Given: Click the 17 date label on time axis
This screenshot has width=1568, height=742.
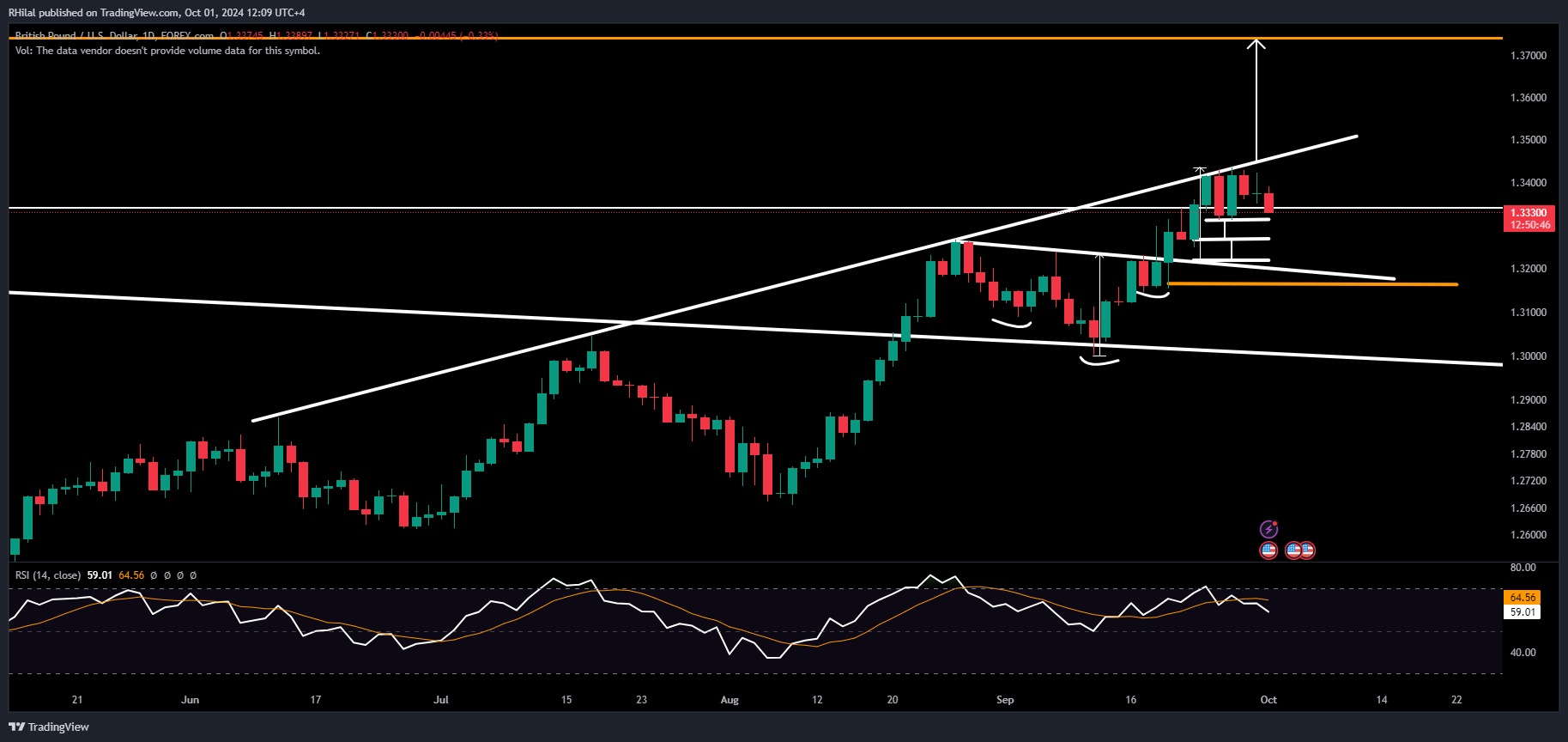Looking at the screenshot, I should click(x=316, y=700).
